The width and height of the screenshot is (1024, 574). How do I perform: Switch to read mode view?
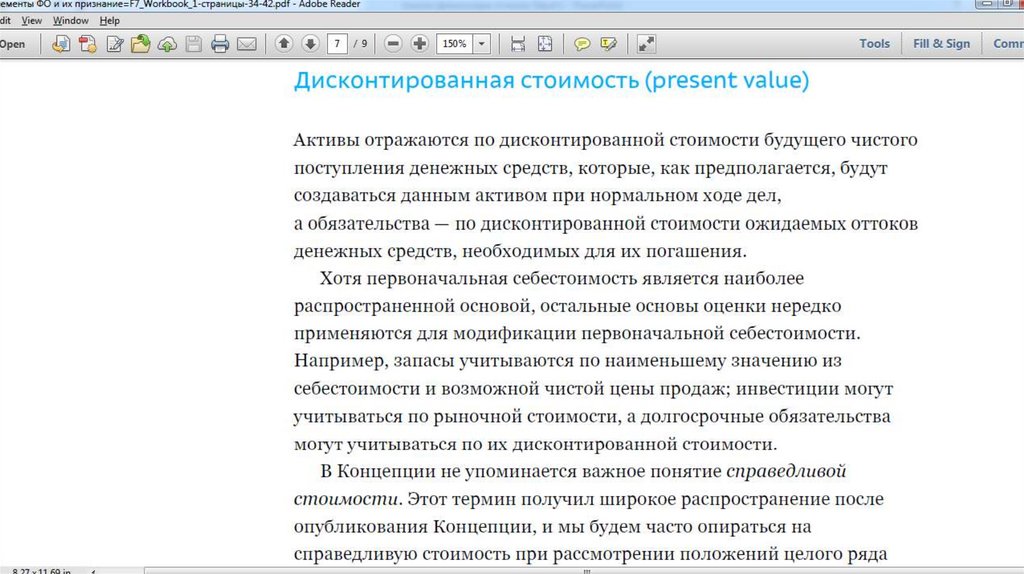(x=646, y=44)
